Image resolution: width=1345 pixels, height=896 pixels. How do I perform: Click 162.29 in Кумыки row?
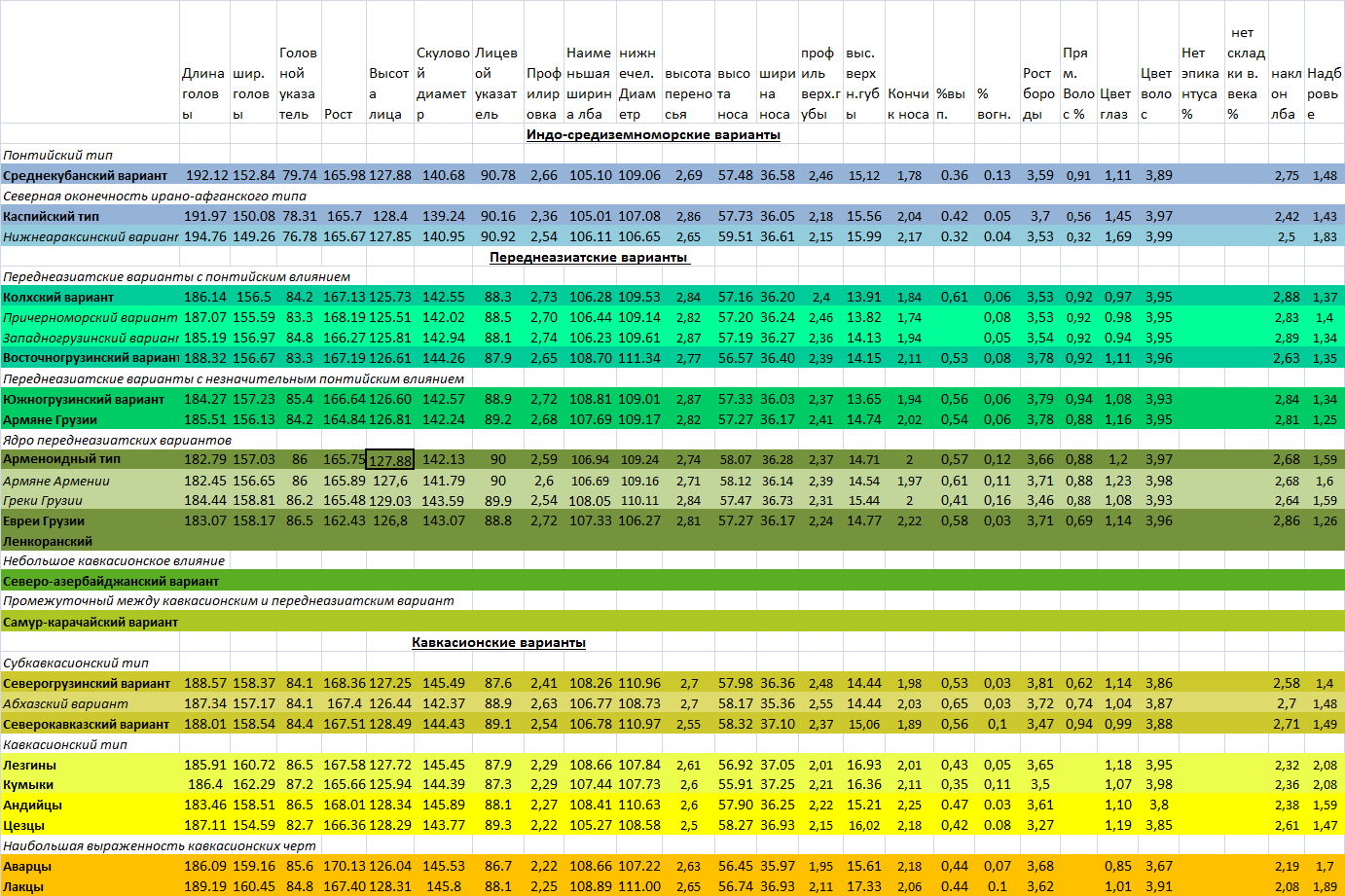[x=254, y=784]
